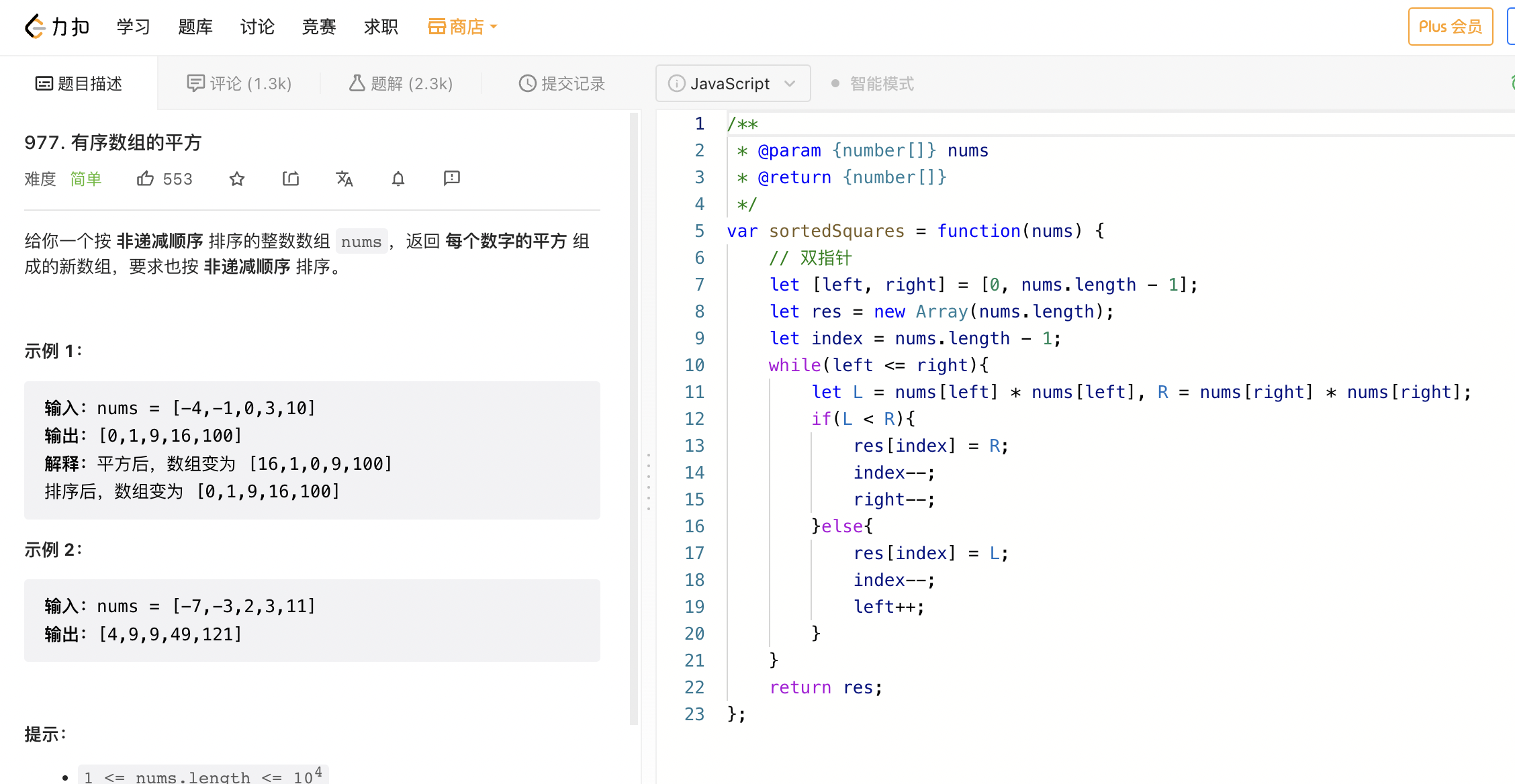Screen dimensions: 1515x784
Task: Open the 学习 menu
Action: pyautogui.click(x=133, y=27)
